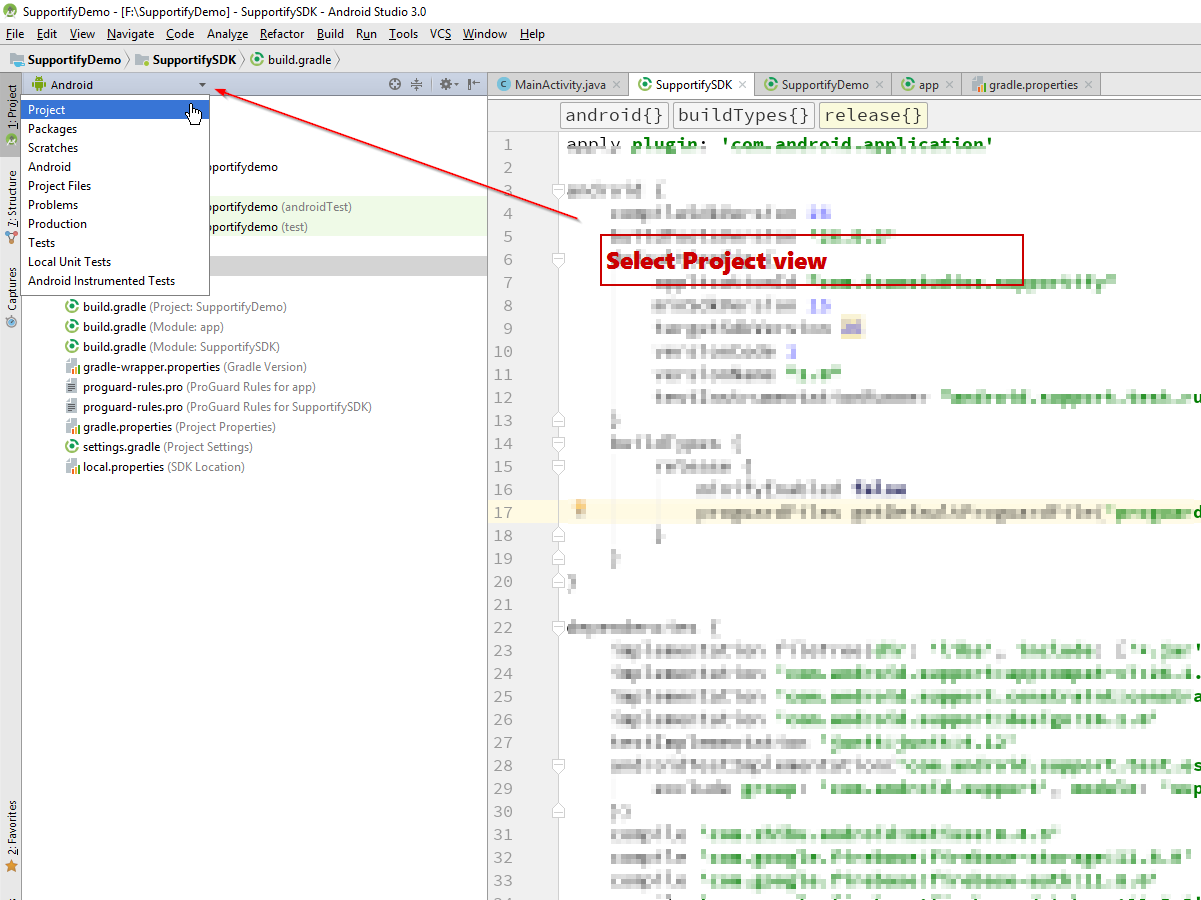Choose Android from the view list
The height and width of the screenshot is (900, 1201).
(x=115, y=167)
